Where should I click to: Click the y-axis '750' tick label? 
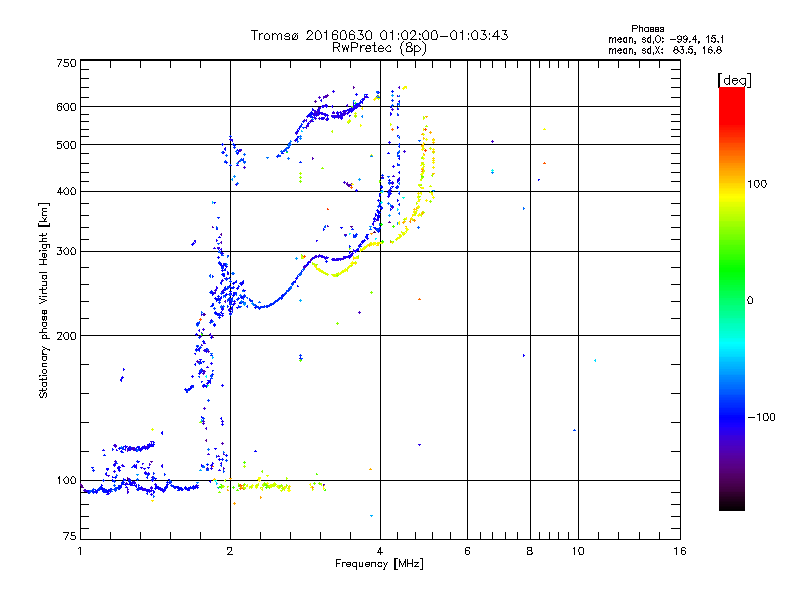click(66, 63)
